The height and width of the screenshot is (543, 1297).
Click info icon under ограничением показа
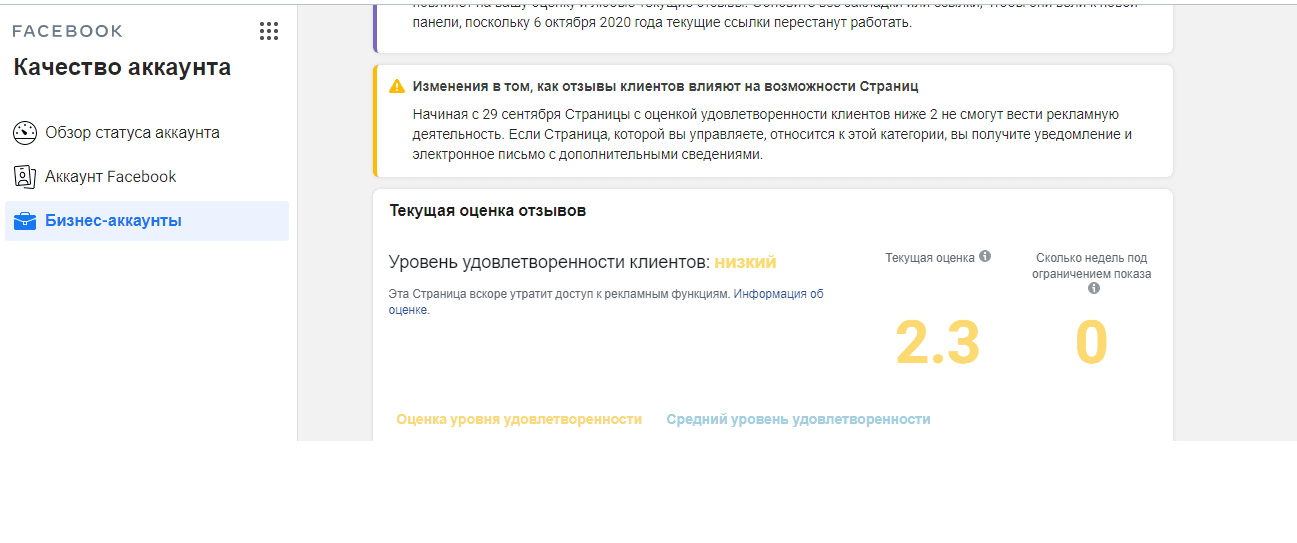pos(1094,288)
